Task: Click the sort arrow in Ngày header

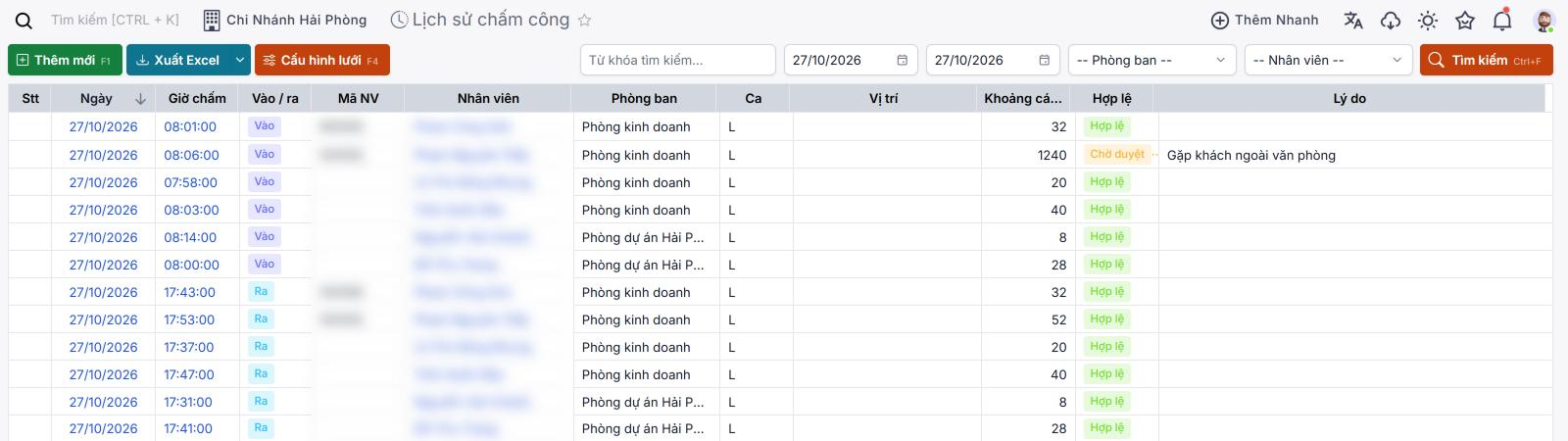Action: [140, 98]
